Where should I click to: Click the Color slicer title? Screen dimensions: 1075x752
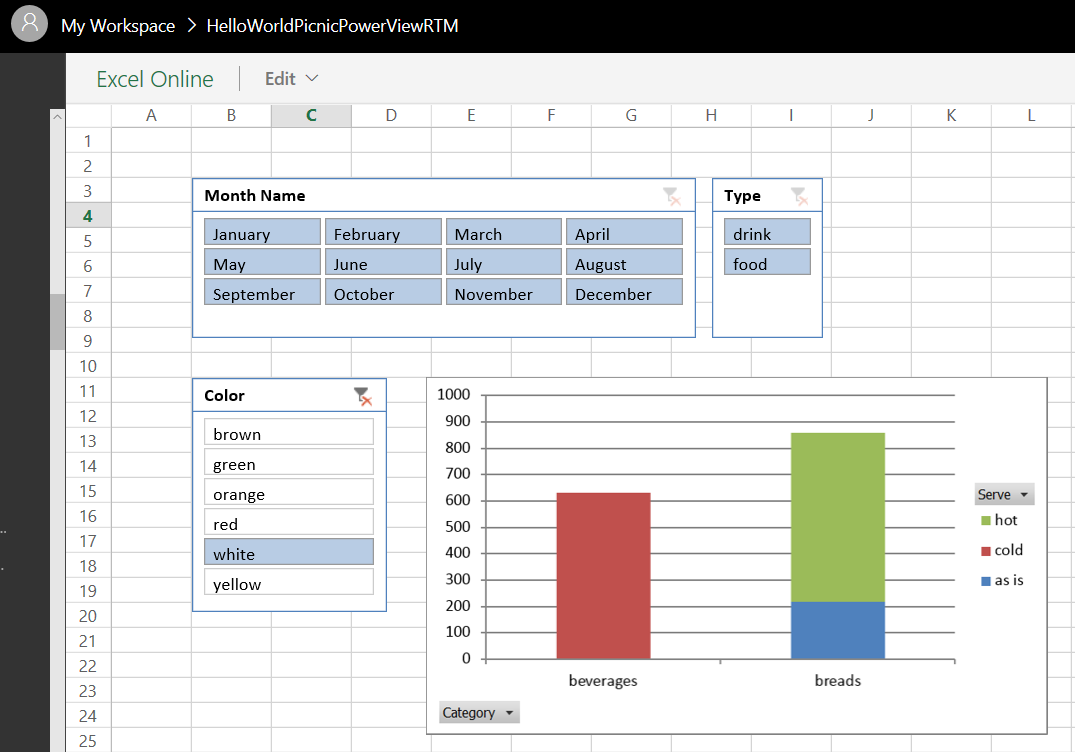224,396
